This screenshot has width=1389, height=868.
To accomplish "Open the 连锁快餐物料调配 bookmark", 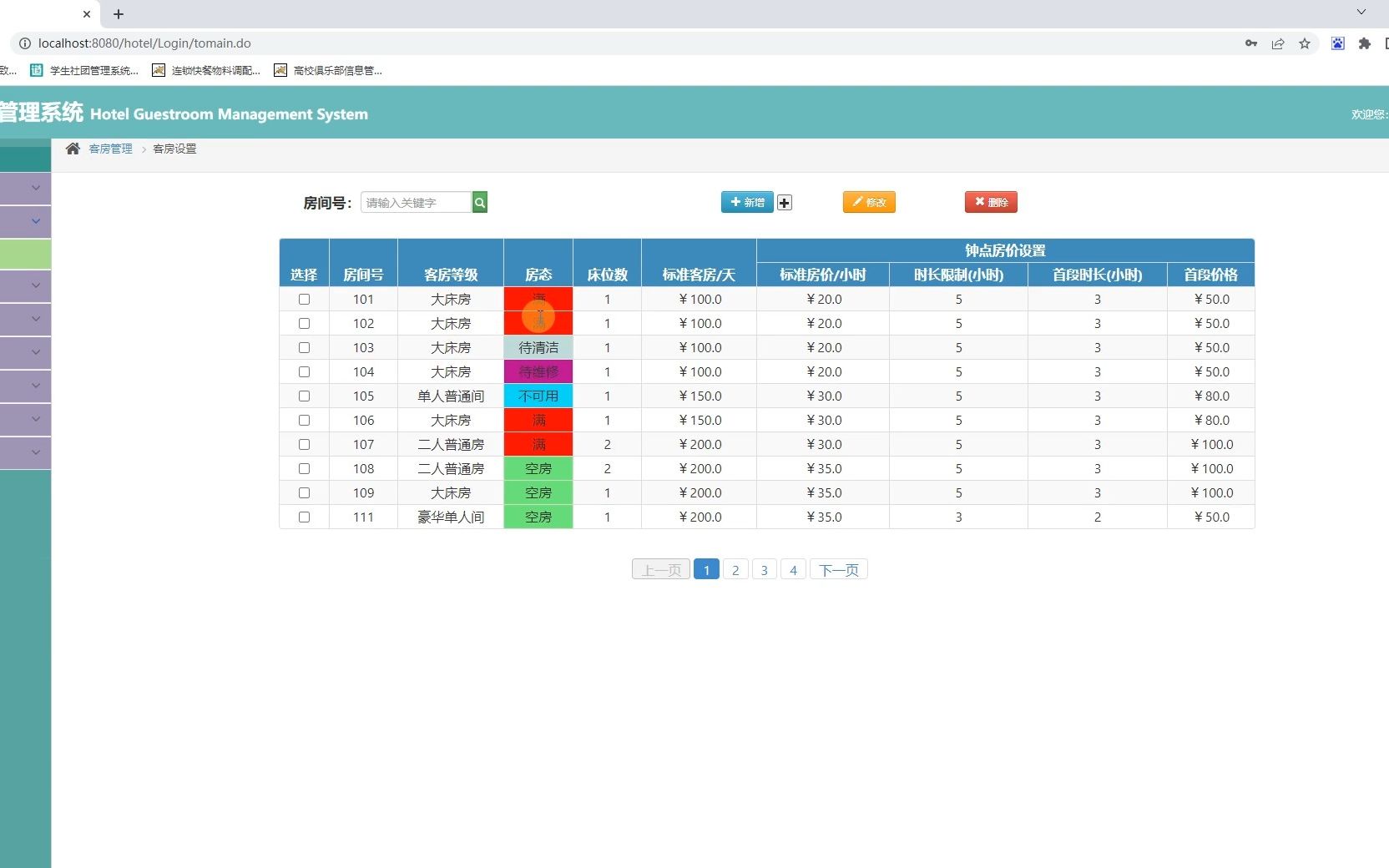I will (x=207, y=71).
